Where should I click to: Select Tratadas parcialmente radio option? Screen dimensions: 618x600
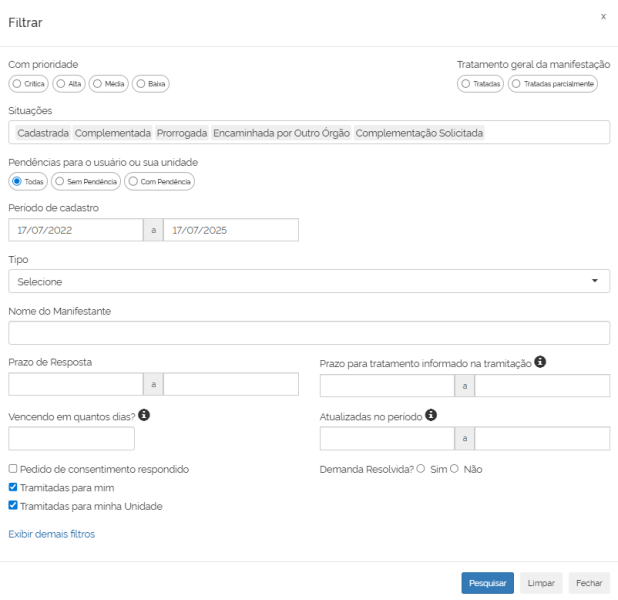click(517, 83)
